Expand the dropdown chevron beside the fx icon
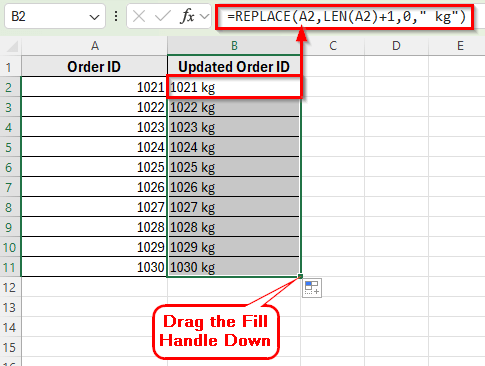The image size is (485, 366). pos(204,16)
